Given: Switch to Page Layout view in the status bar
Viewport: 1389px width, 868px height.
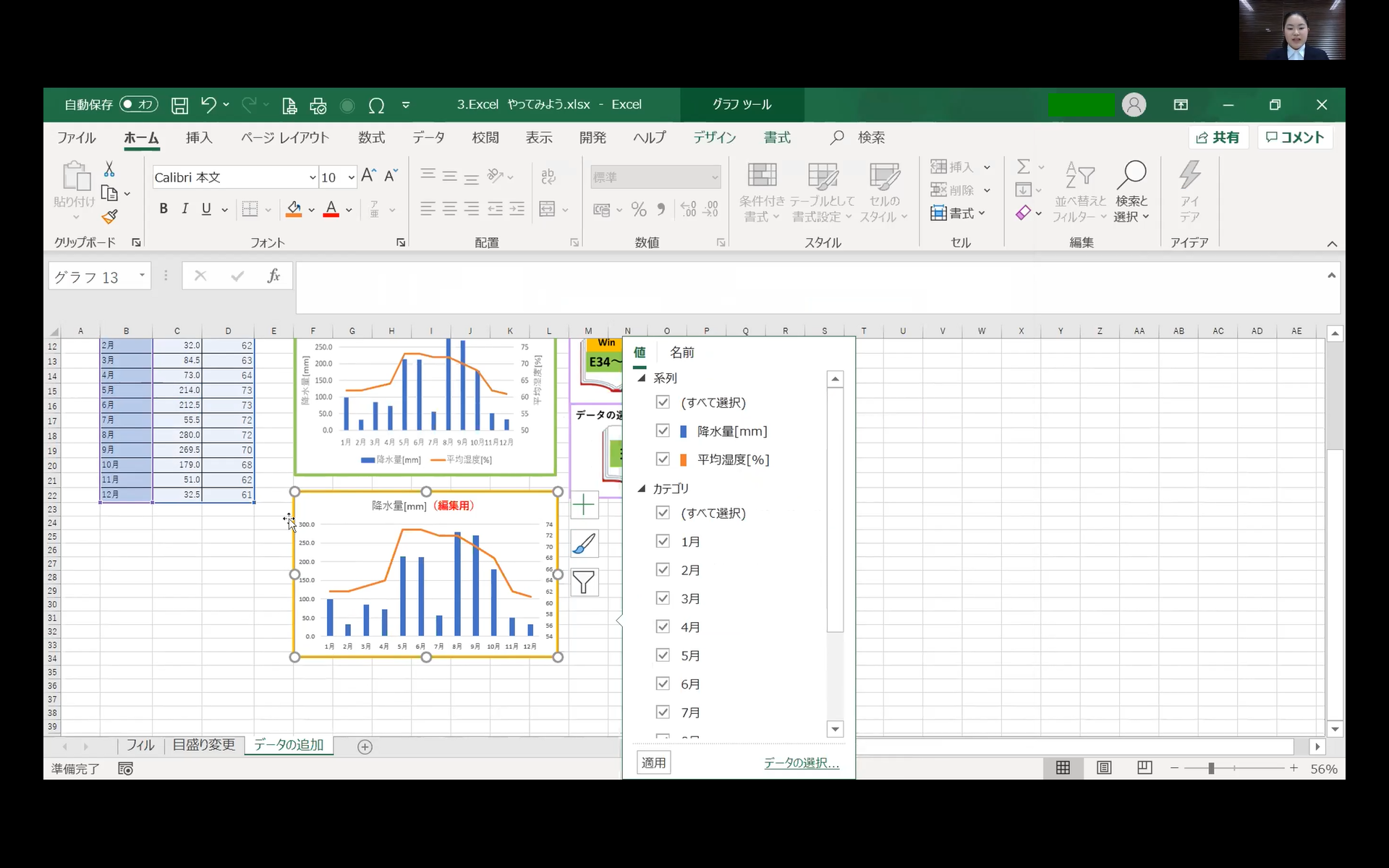Looking at the screenshot, I should coord(1104,768).
